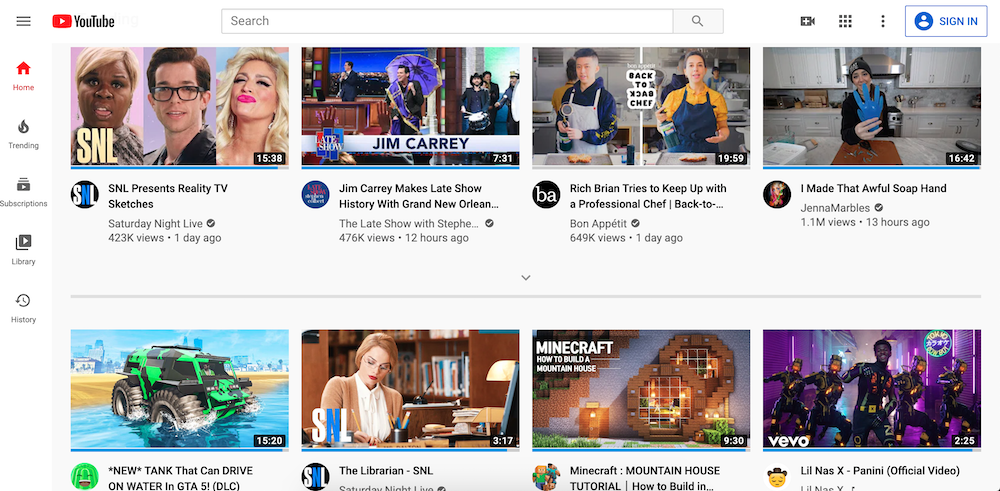Click the 2:25 duration badge
Image resolution: width=1000 pixels, height=491 pixels.
[x=964, y=440]
